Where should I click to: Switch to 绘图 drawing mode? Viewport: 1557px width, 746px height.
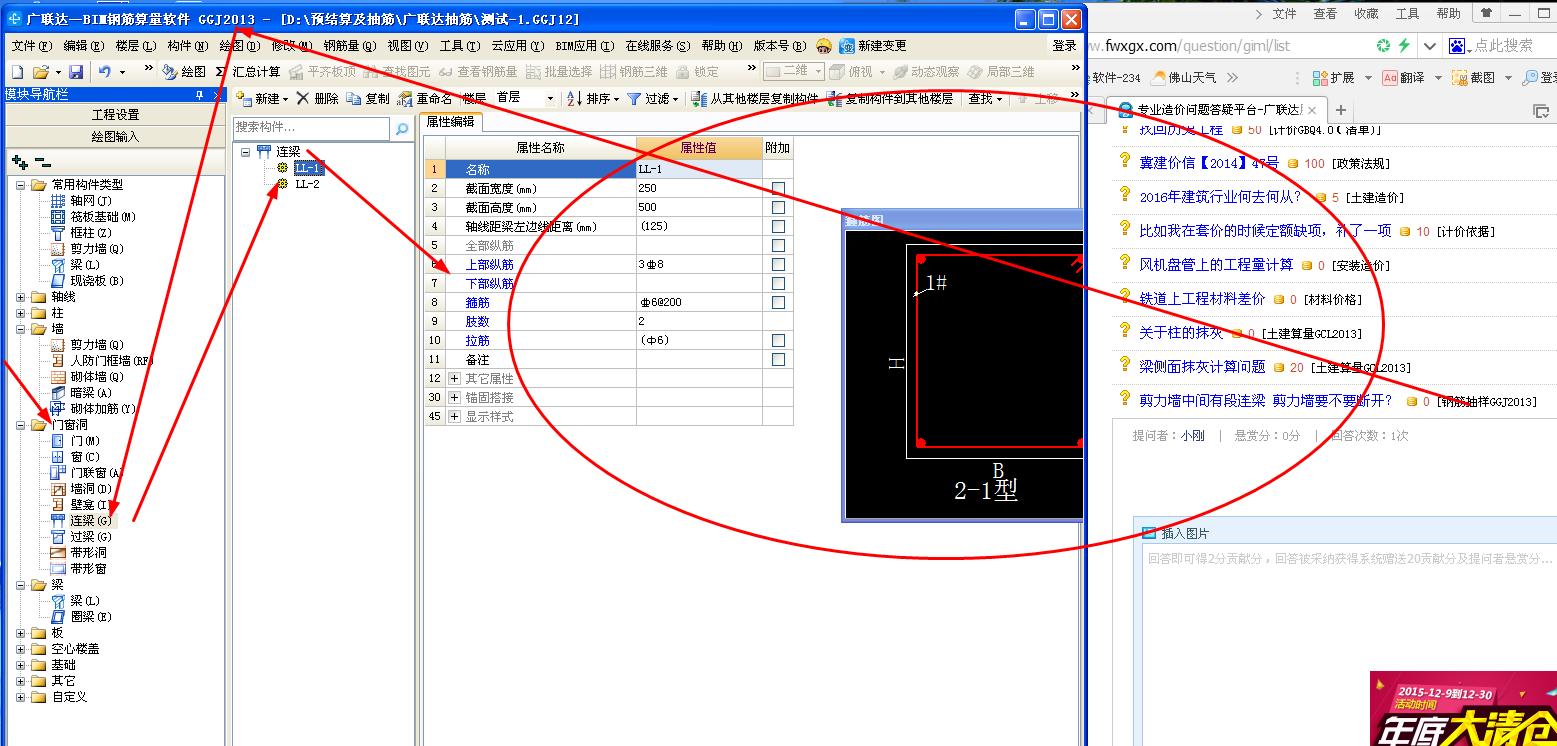184,72
